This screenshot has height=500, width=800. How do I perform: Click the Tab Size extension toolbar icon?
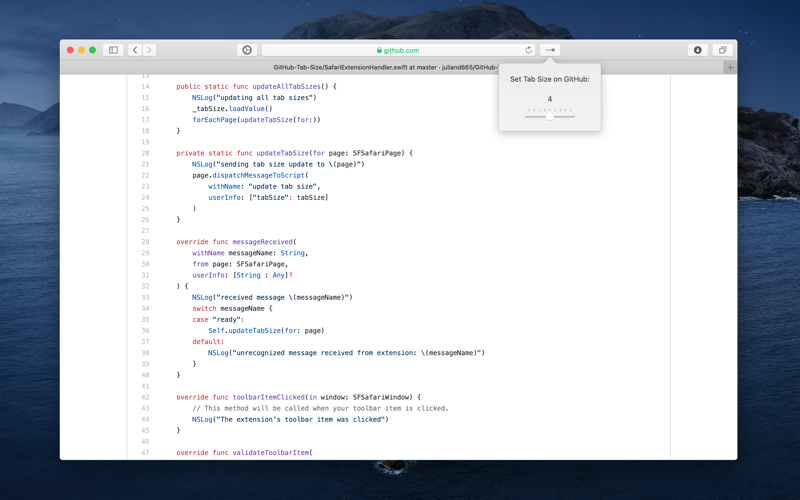tap(550, 50)
